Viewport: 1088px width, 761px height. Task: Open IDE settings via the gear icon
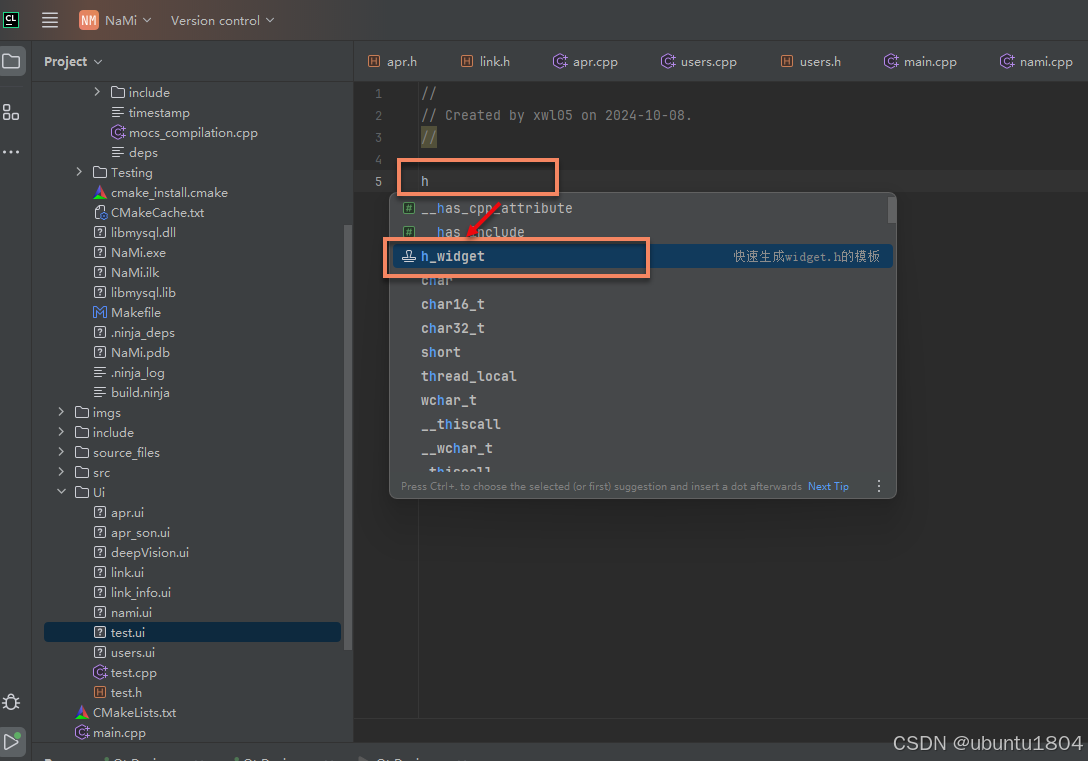click(x=12, y=702)
